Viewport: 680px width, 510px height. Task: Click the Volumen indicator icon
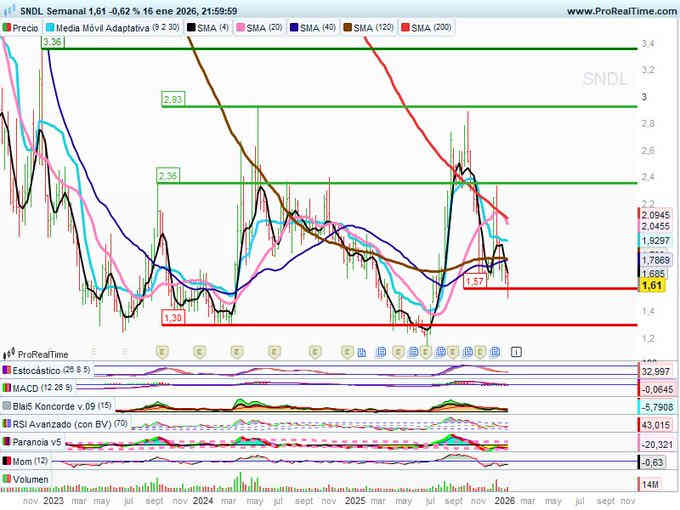point(7,480)
